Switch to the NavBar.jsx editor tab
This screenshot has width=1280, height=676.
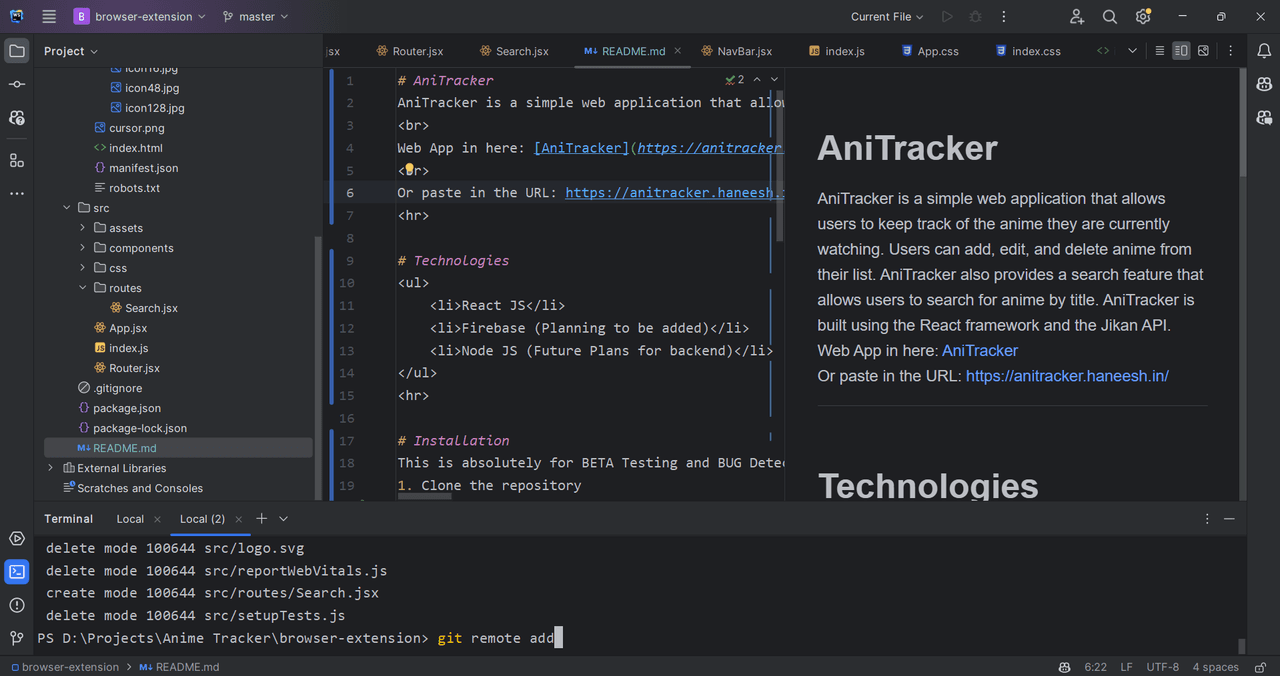[744, 51]
